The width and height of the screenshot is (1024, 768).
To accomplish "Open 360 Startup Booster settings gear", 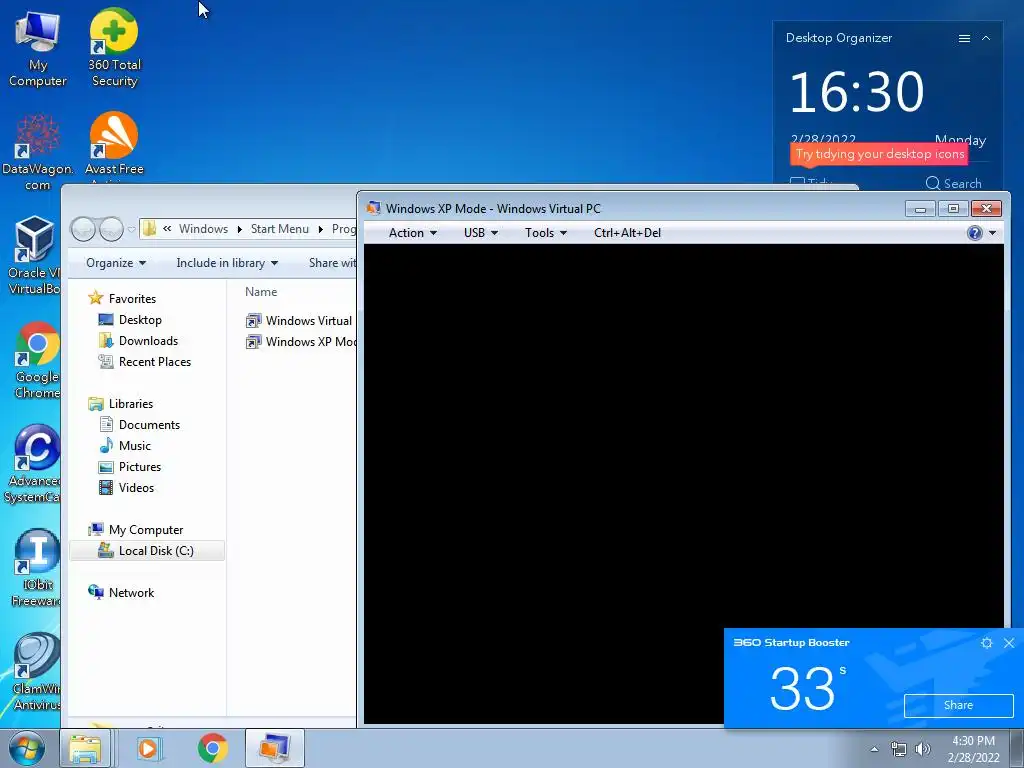I will pyautogui.click(x=987, y=643).
